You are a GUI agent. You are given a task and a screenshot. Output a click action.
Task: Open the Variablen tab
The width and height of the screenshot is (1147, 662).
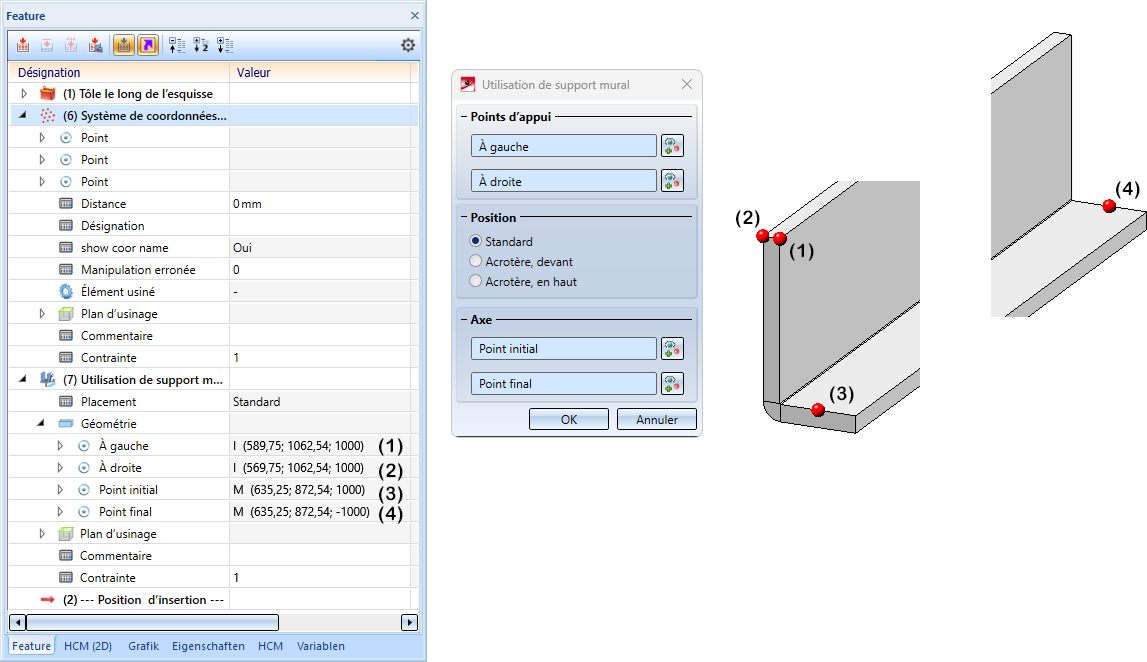coord(320,646)
